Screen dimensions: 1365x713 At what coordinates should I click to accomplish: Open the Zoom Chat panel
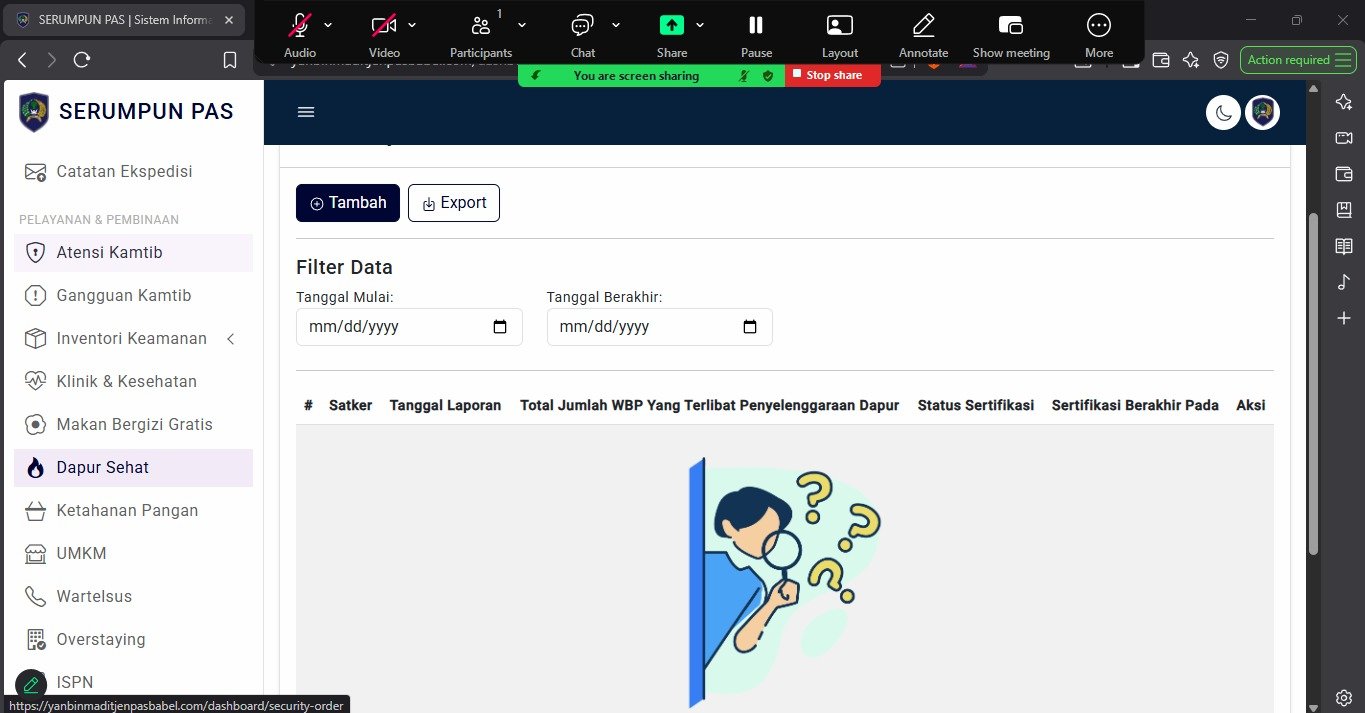pos(582,34)
